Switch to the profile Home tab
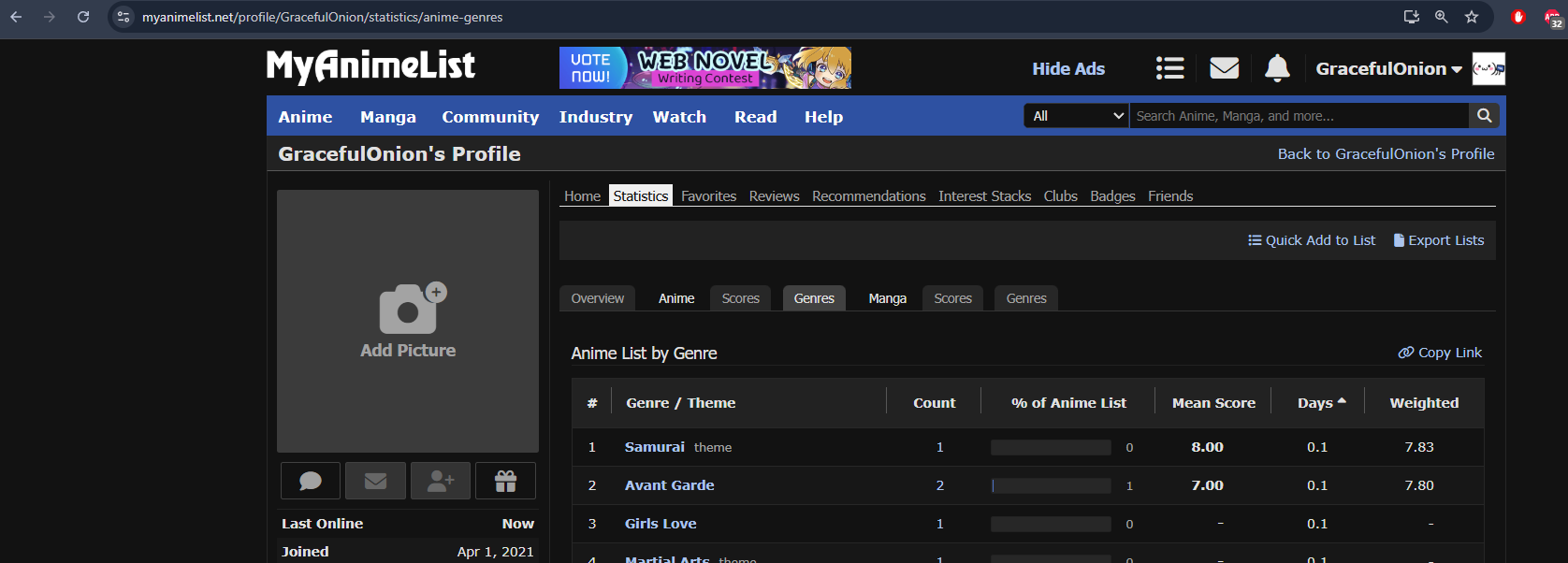Image resolution: width=1568 pixels, height=563 pixels. click(x=582, y=195)
